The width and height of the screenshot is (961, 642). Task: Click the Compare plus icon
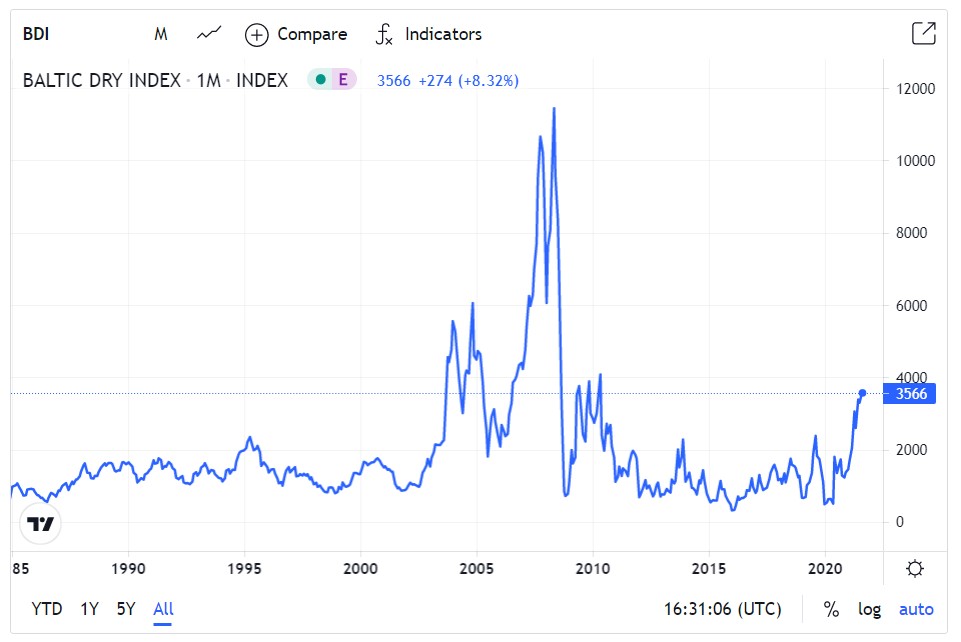[x=257, y=35]
